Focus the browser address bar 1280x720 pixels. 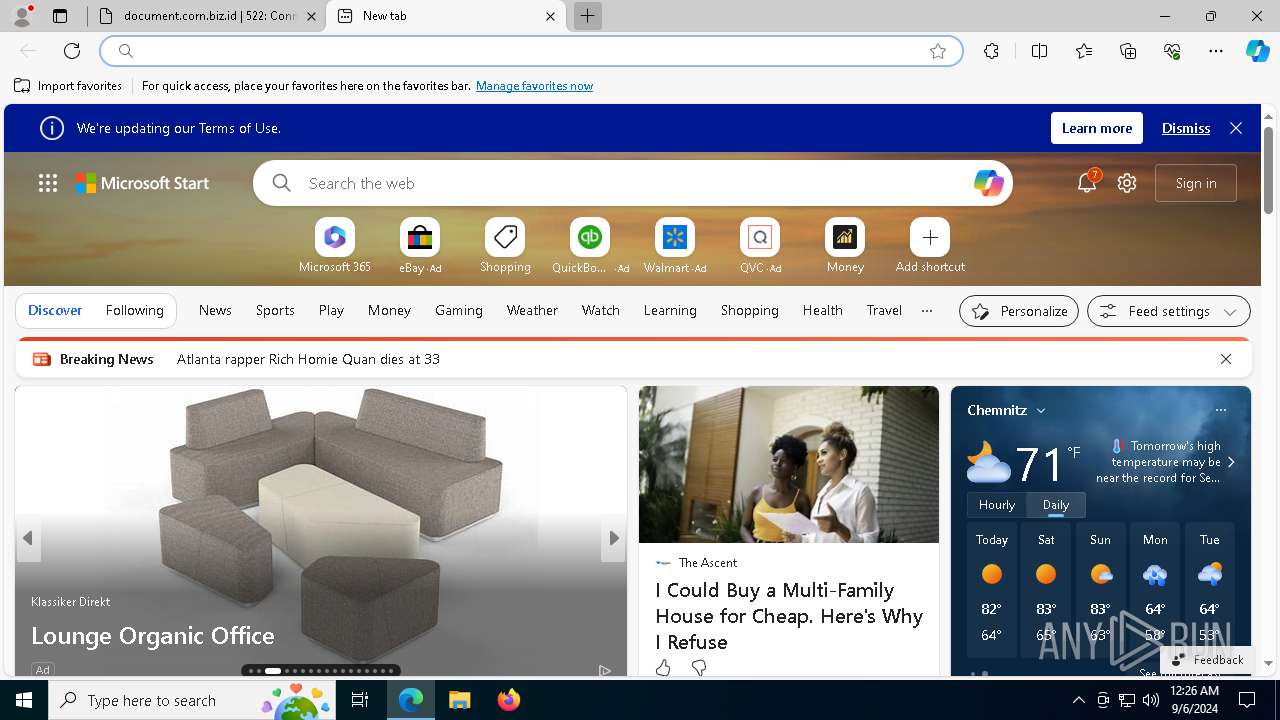click(x=530, y=51)
